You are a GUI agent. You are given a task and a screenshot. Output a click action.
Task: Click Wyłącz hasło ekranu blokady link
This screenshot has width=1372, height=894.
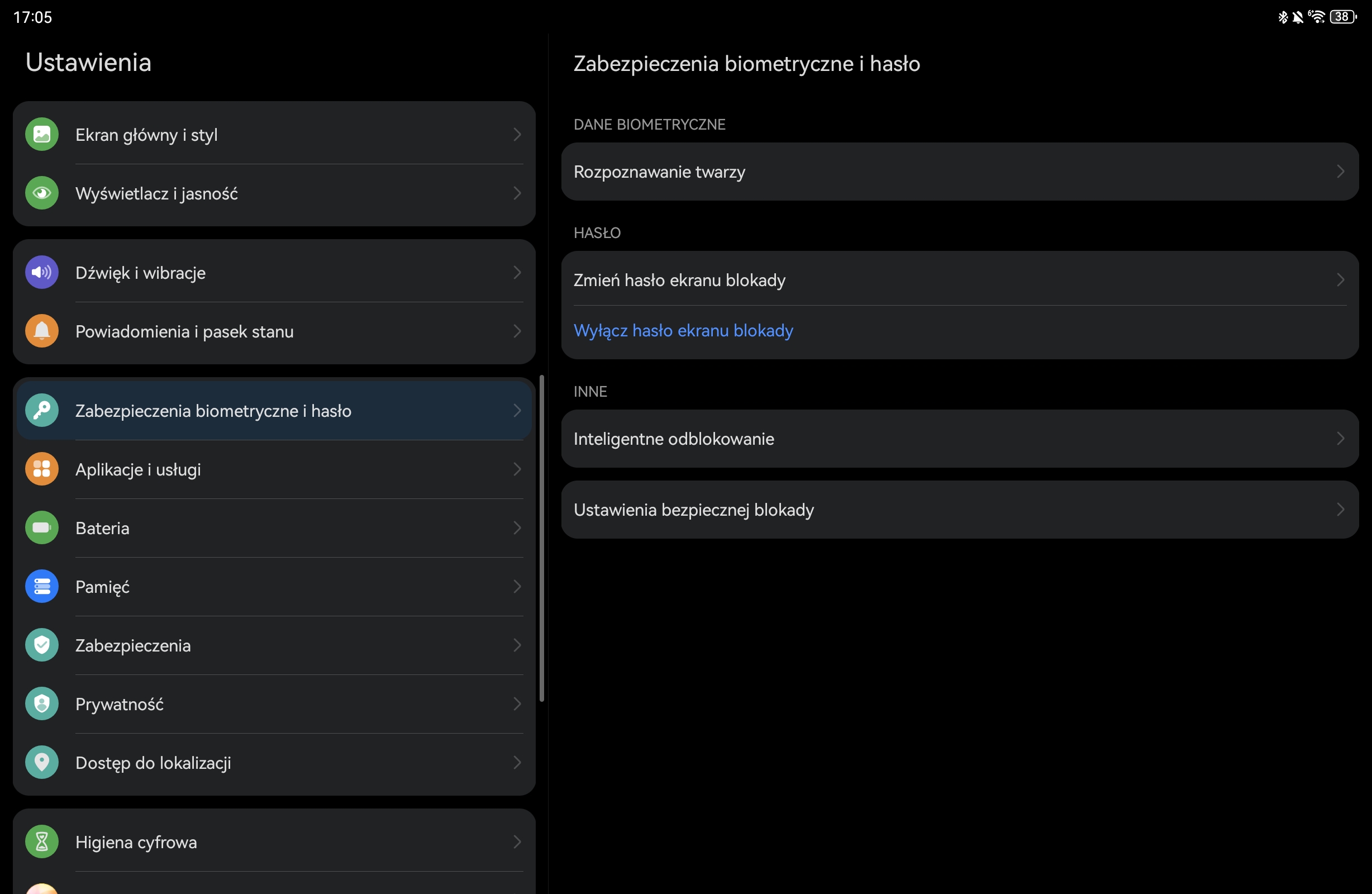tap(683, 330)
